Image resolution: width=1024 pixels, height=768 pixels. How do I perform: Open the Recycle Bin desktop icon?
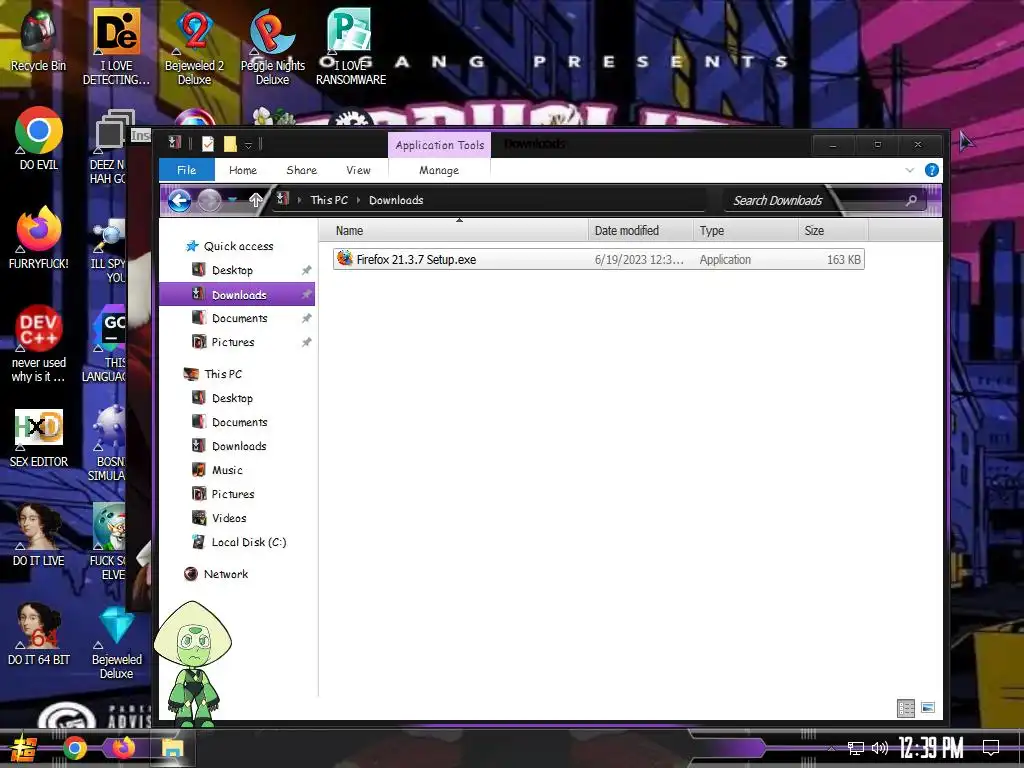click(38, 40)
